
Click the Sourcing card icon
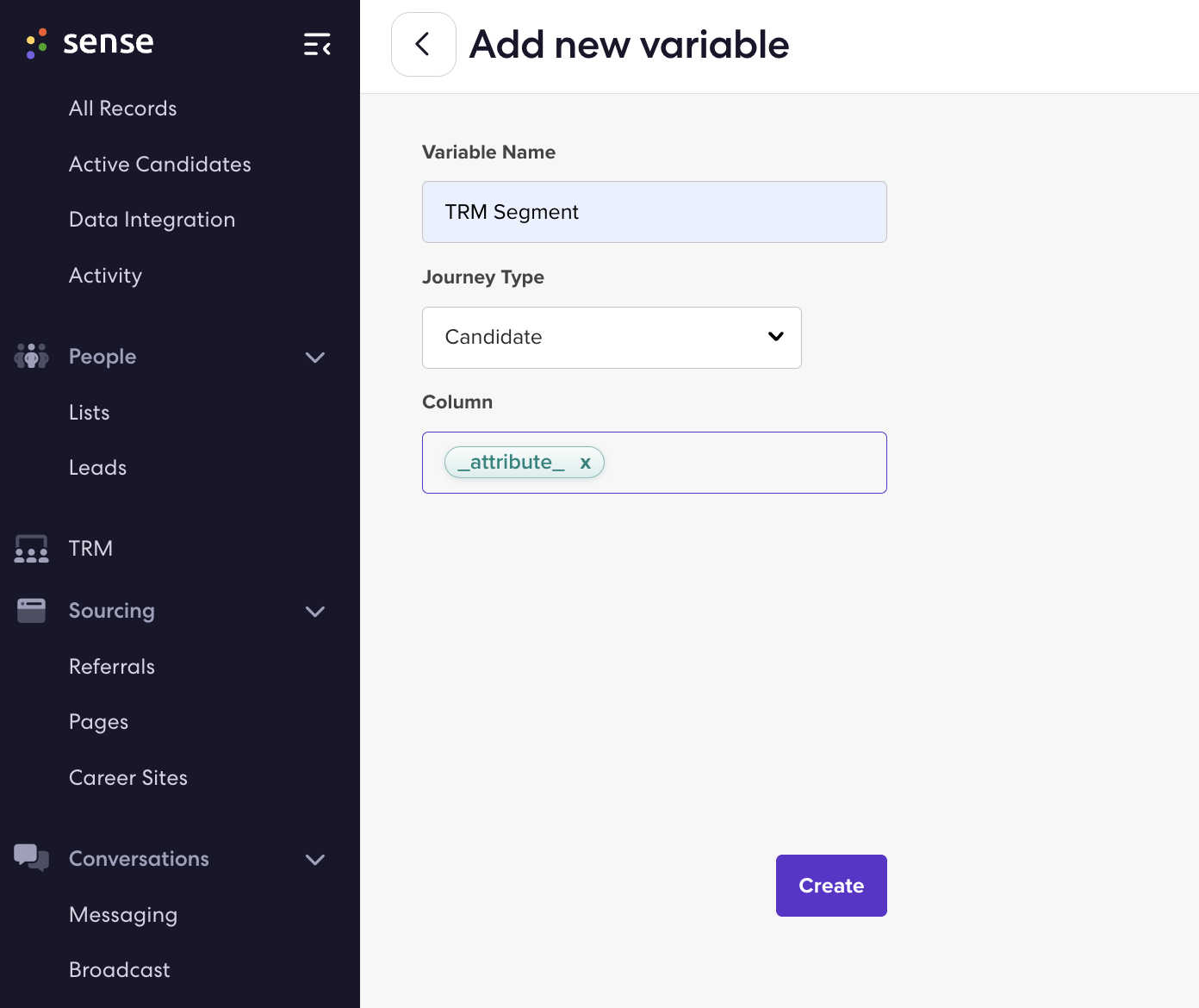pyautogui.click(x=31, y=611)
